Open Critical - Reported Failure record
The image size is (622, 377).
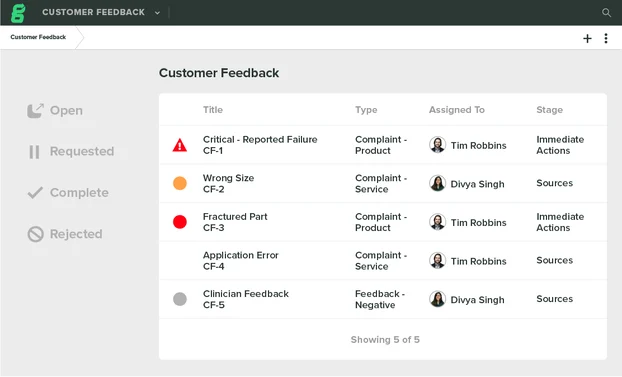point(260,140)
